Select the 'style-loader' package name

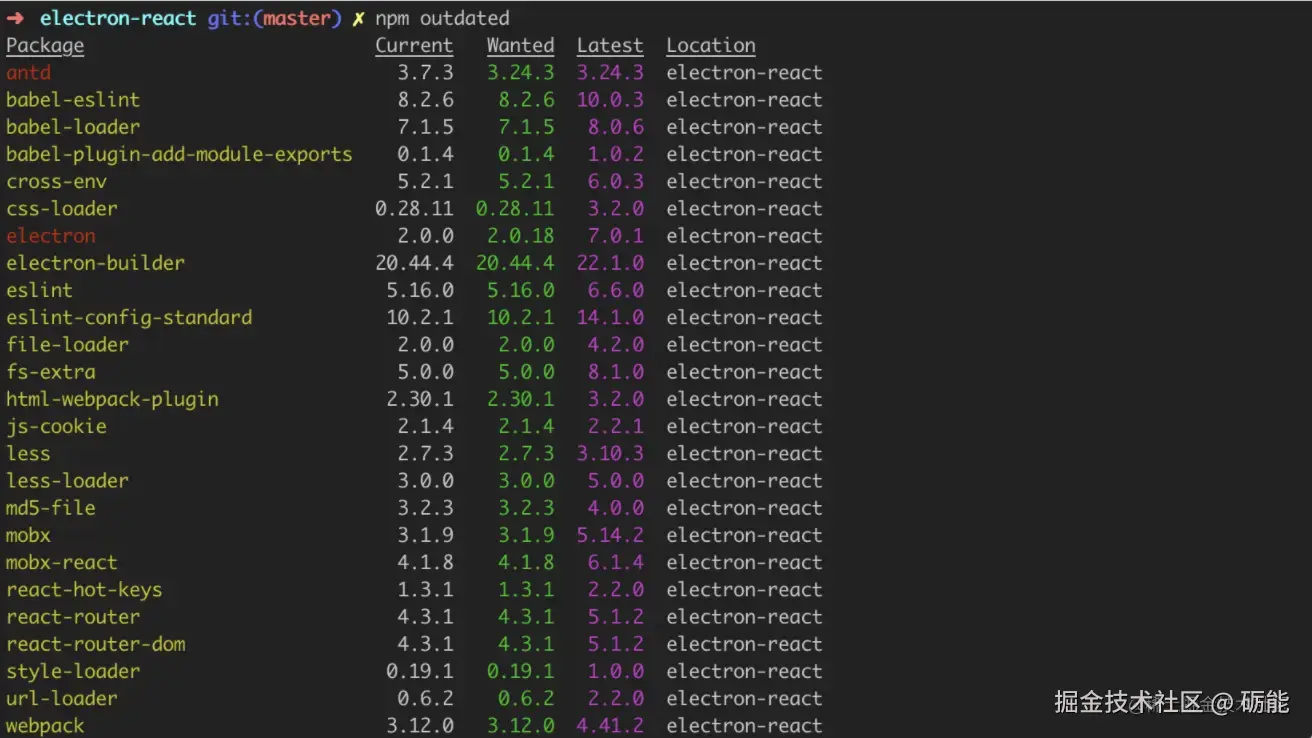(x=73, y=671)
